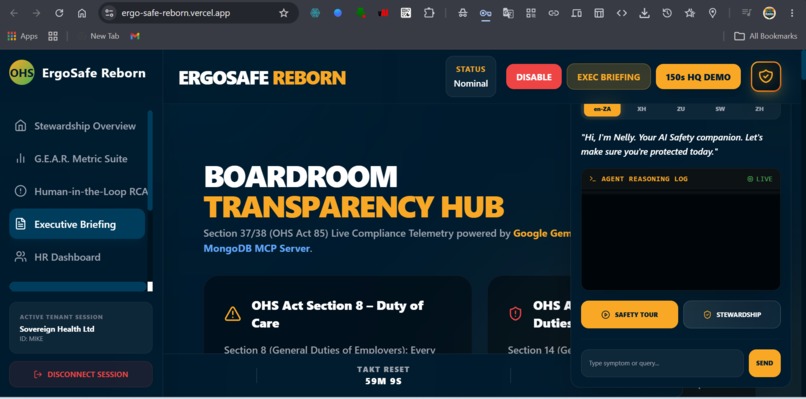The height and width of the screenshot is (399, 806).
Task: Bookmark this page with the star icon
Action: pyautogui.click(x=284, y=13)
